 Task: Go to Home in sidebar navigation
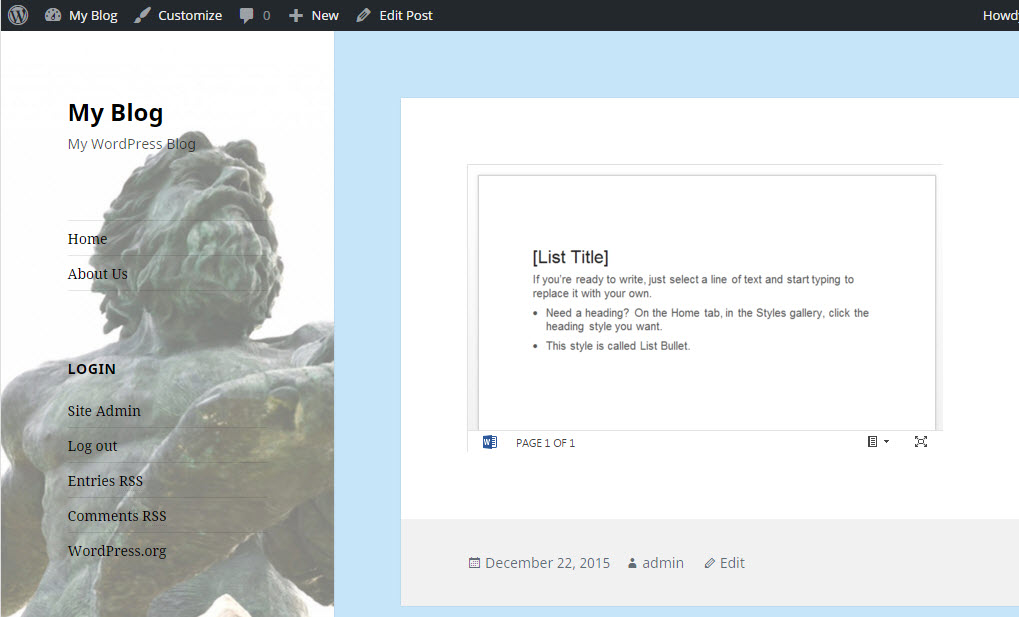click(87, 239)
